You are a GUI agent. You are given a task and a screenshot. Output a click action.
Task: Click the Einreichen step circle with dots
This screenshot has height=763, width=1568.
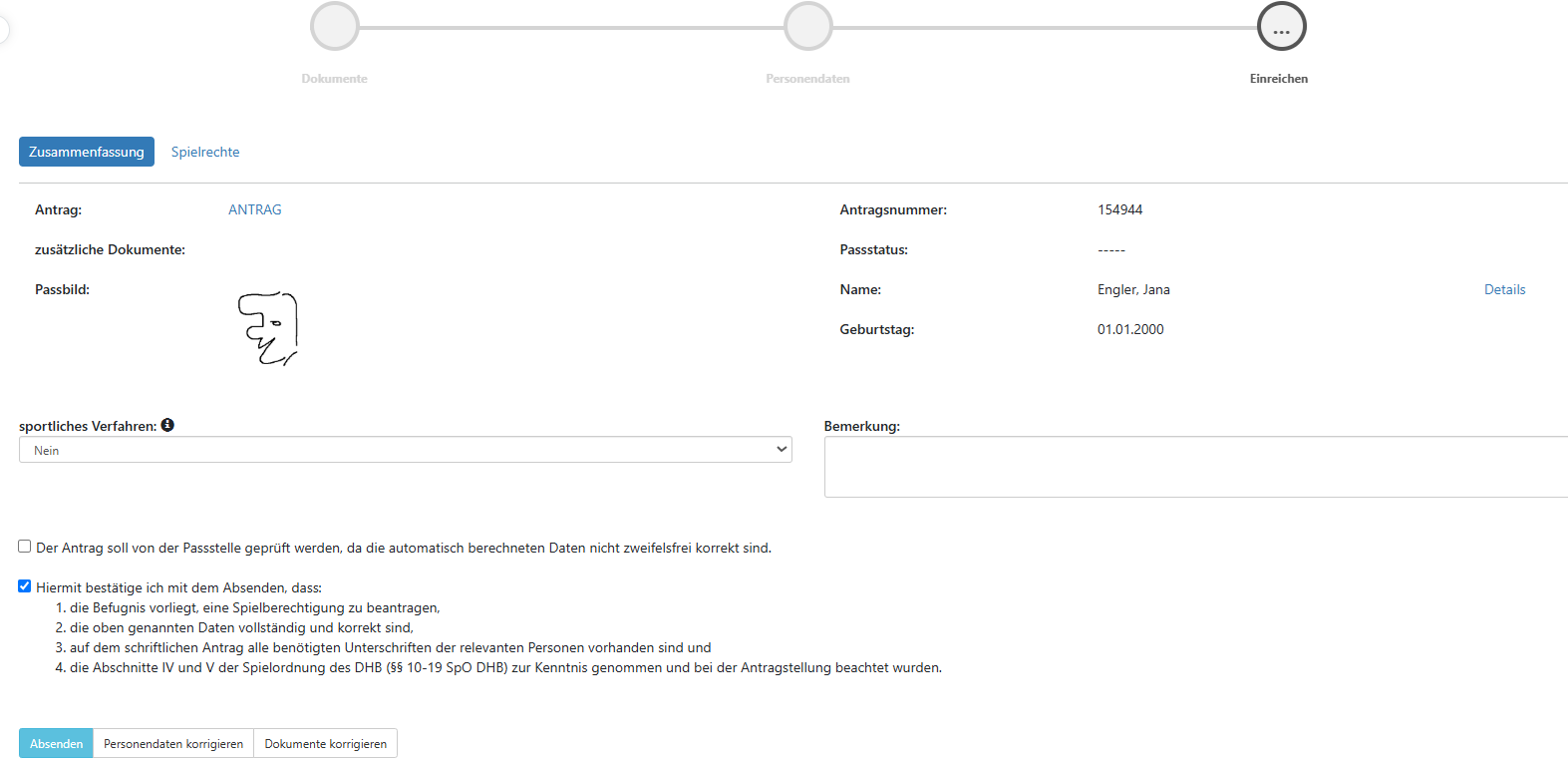1281,27
